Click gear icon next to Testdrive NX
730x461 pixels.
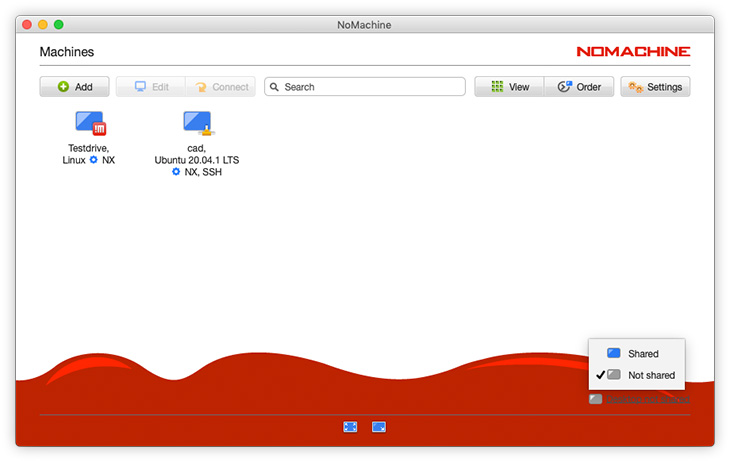tap(94, 160)
